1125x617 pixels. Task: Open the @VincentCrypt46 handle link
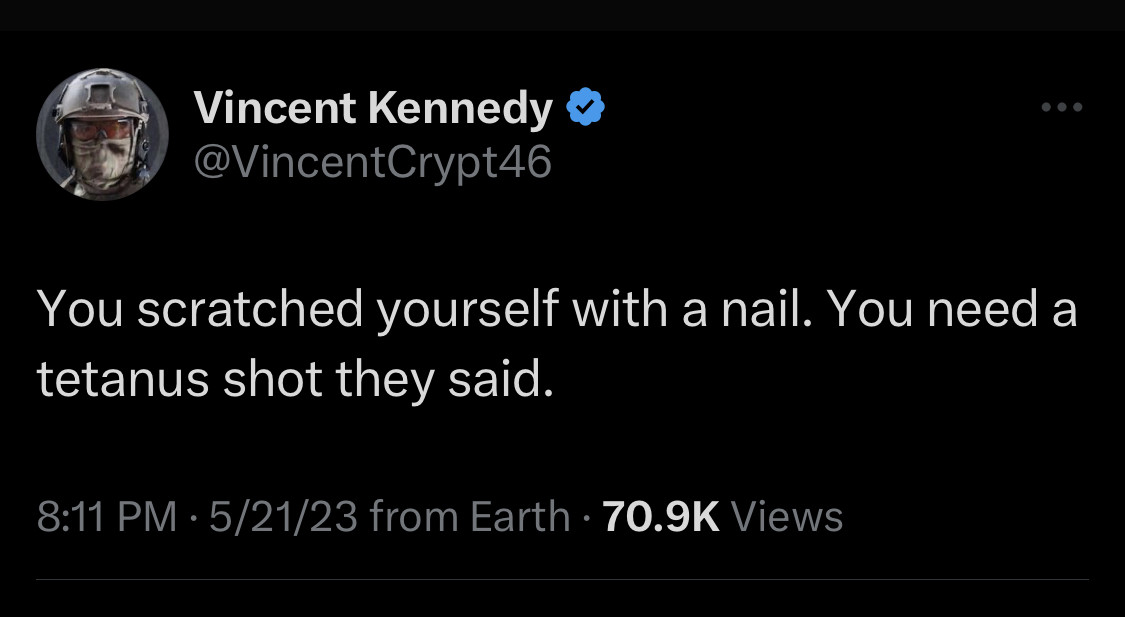pos(372,161)
